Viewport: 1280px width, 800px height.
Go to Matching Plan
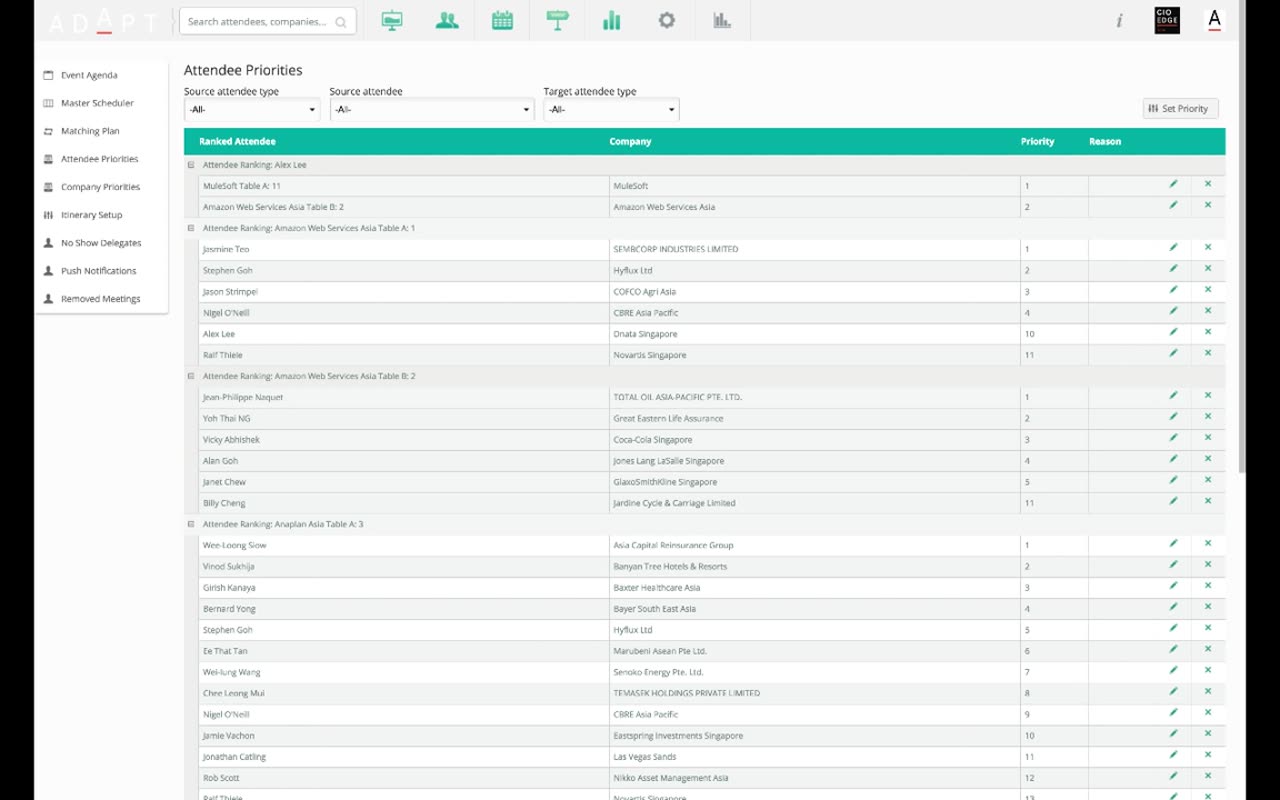(x=90, y=131)
